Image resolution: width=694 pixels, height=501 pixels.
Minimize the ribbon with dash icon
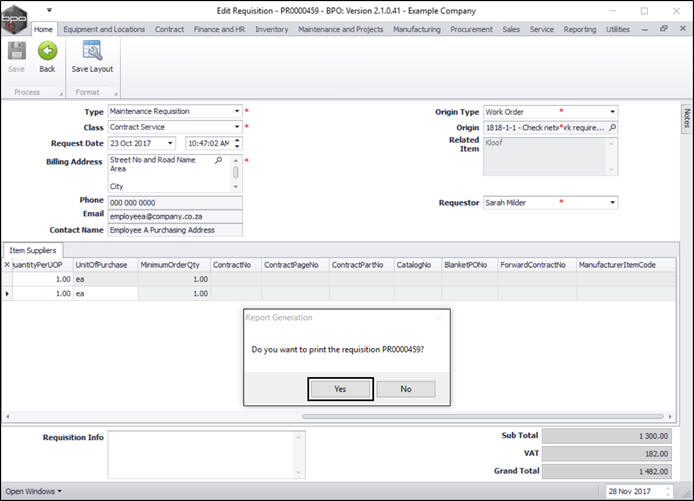tap(645, 29)
